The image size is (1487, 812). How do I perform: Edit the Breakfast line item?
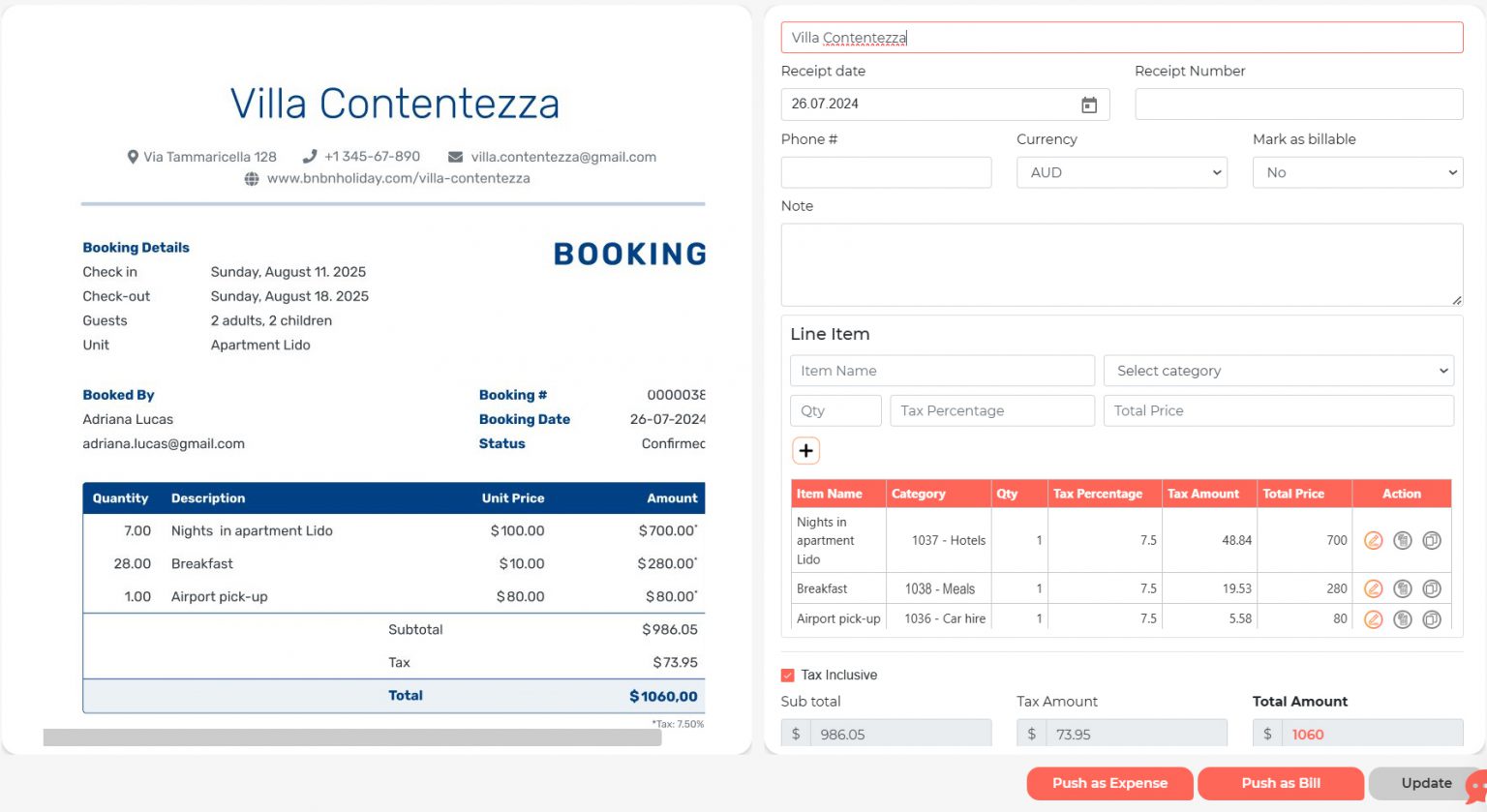point(1374,587)
